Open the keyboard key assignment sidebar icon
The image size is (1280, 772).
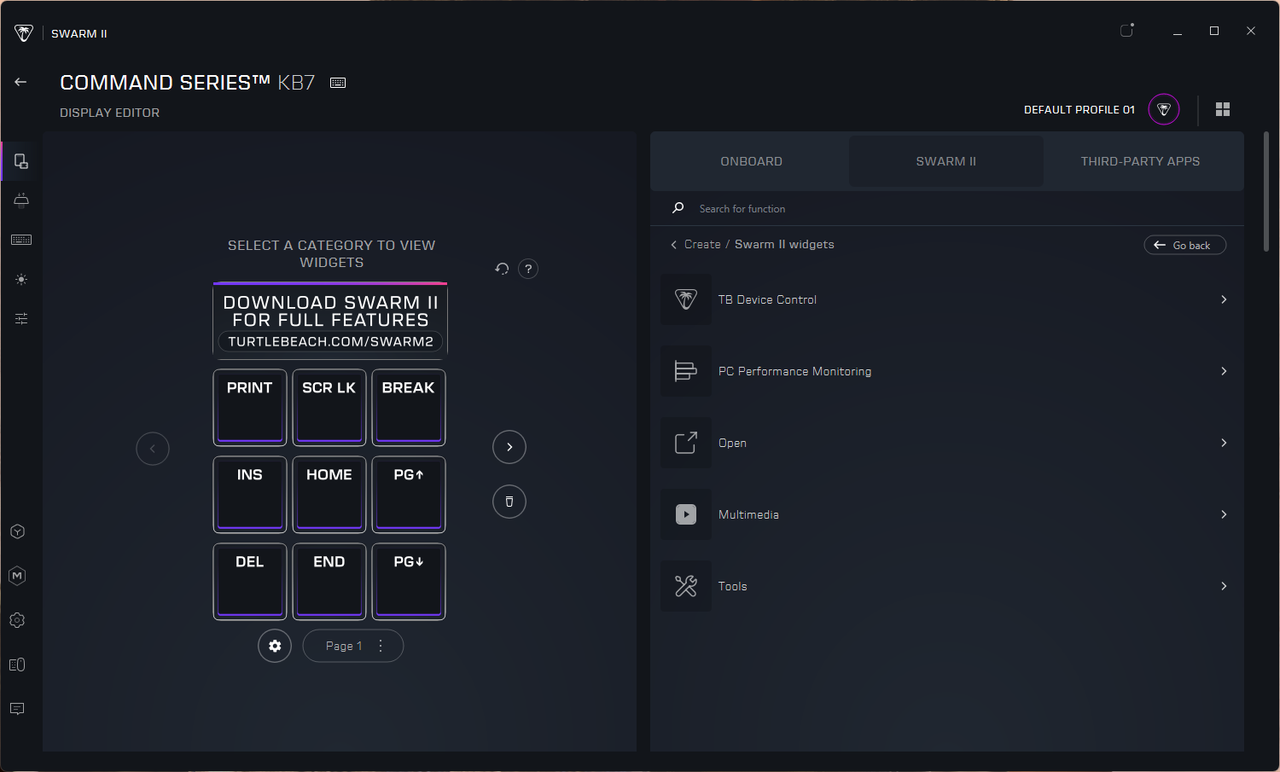[x=21, y=240]
